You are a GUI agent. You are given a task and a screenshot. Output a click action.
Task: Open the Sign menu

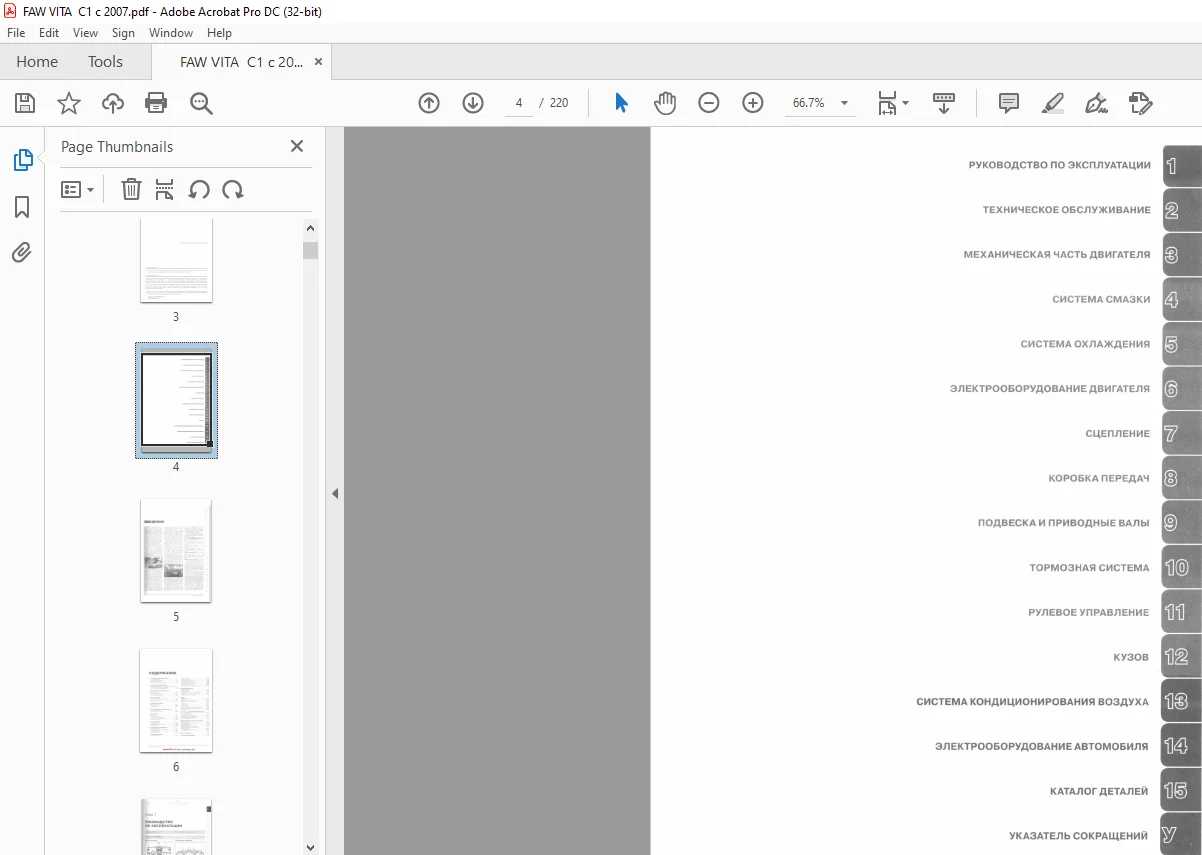click(x=123, y=33)
